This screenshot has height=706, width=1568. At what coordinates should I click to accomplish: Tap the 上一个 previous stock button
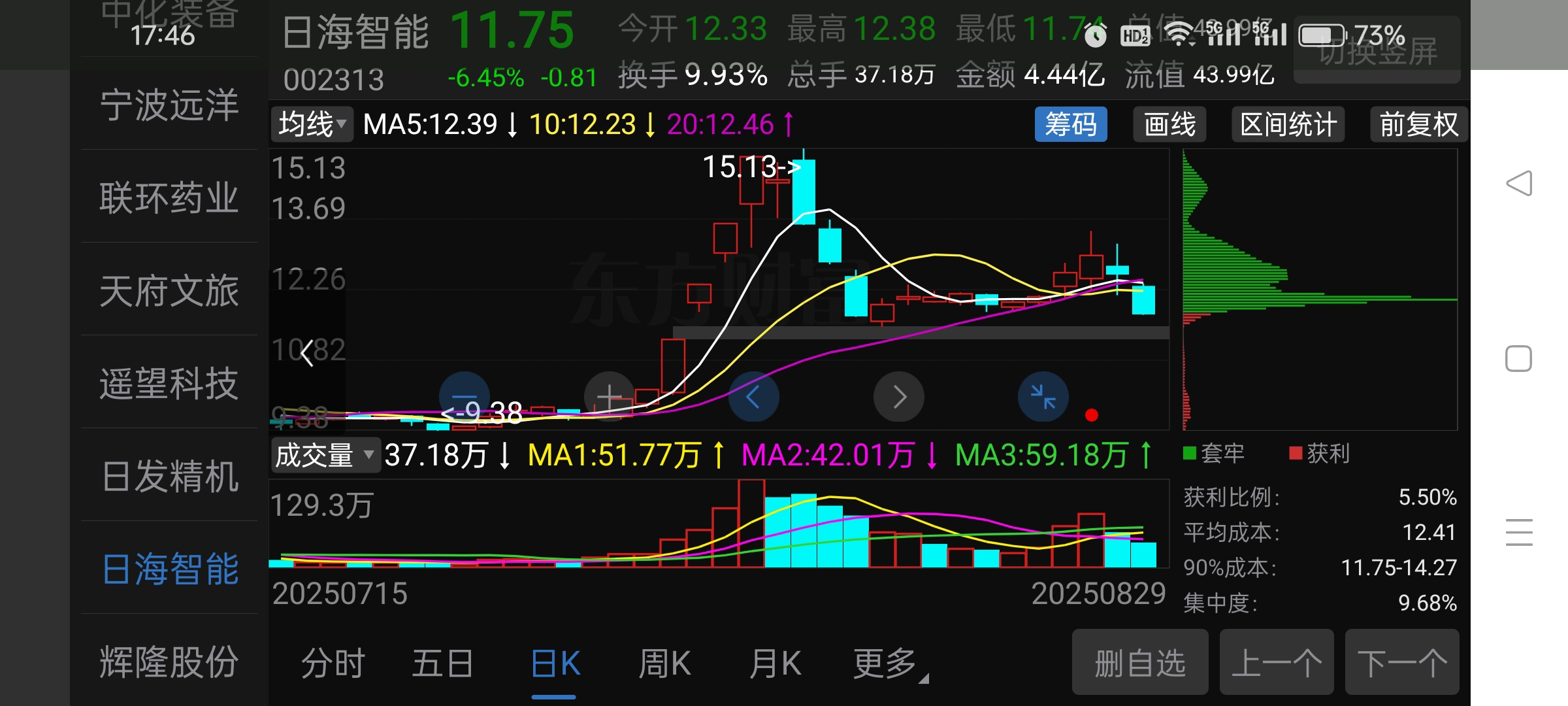1277,662
